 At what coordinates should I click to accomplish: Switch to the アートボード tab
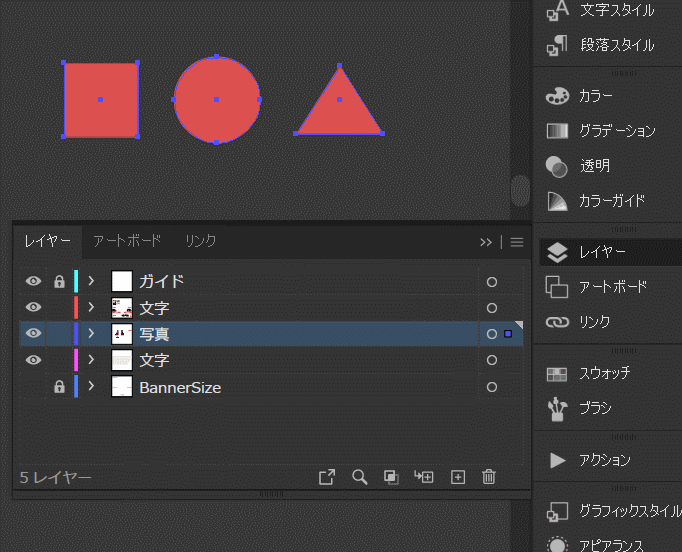click(127, 241)
